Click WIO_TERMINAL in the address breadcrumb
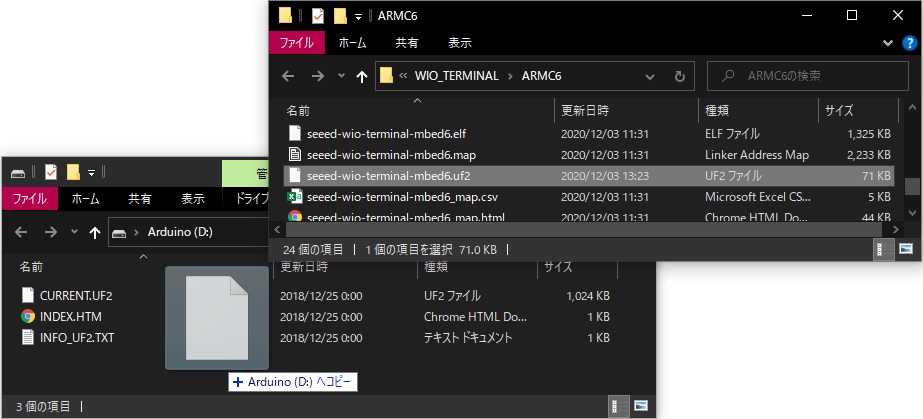 456,76
